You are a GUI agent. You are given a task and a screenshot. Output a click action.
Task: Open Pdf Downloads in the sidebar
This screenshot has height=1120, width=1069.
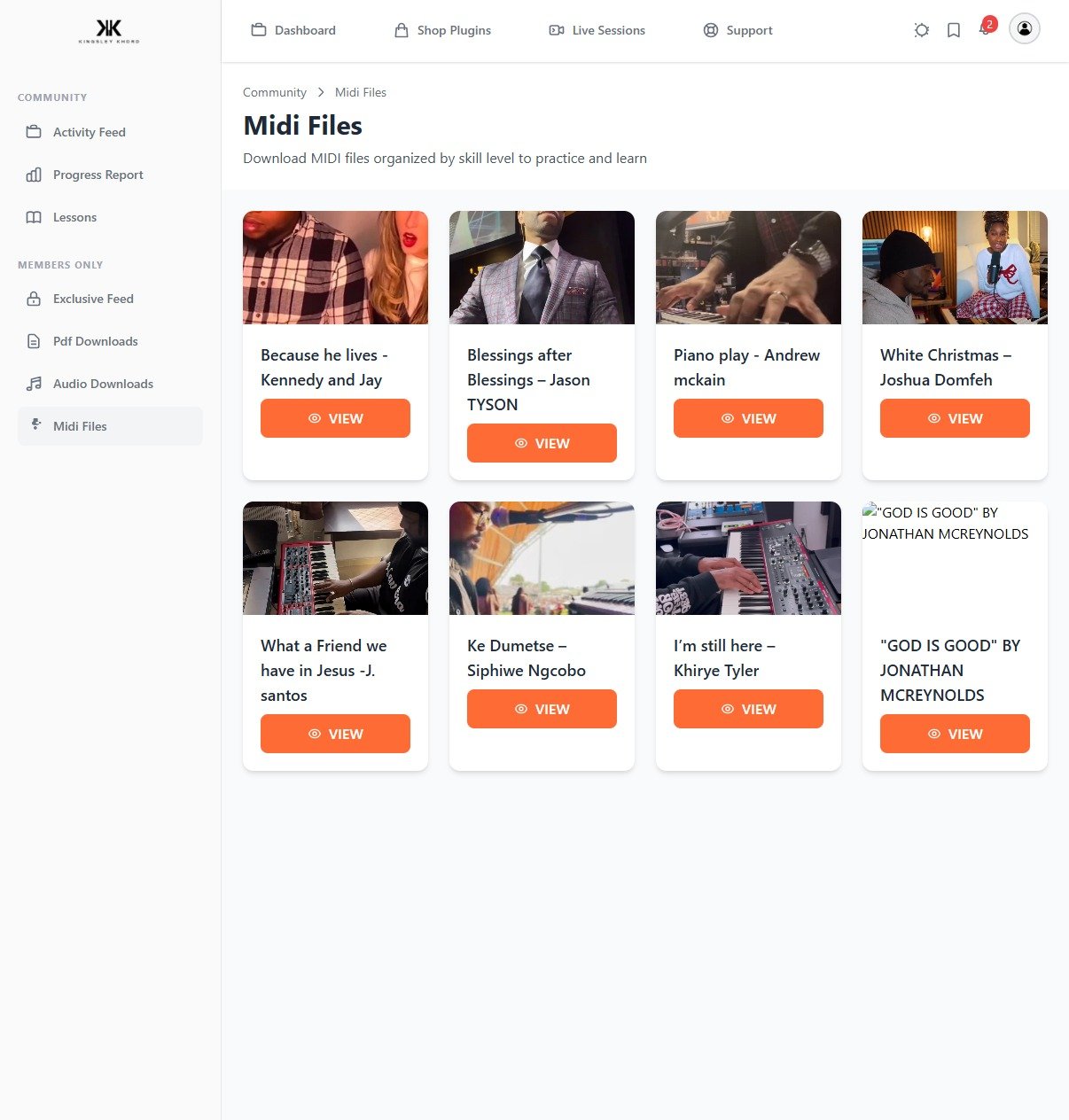tap(110, 341)
